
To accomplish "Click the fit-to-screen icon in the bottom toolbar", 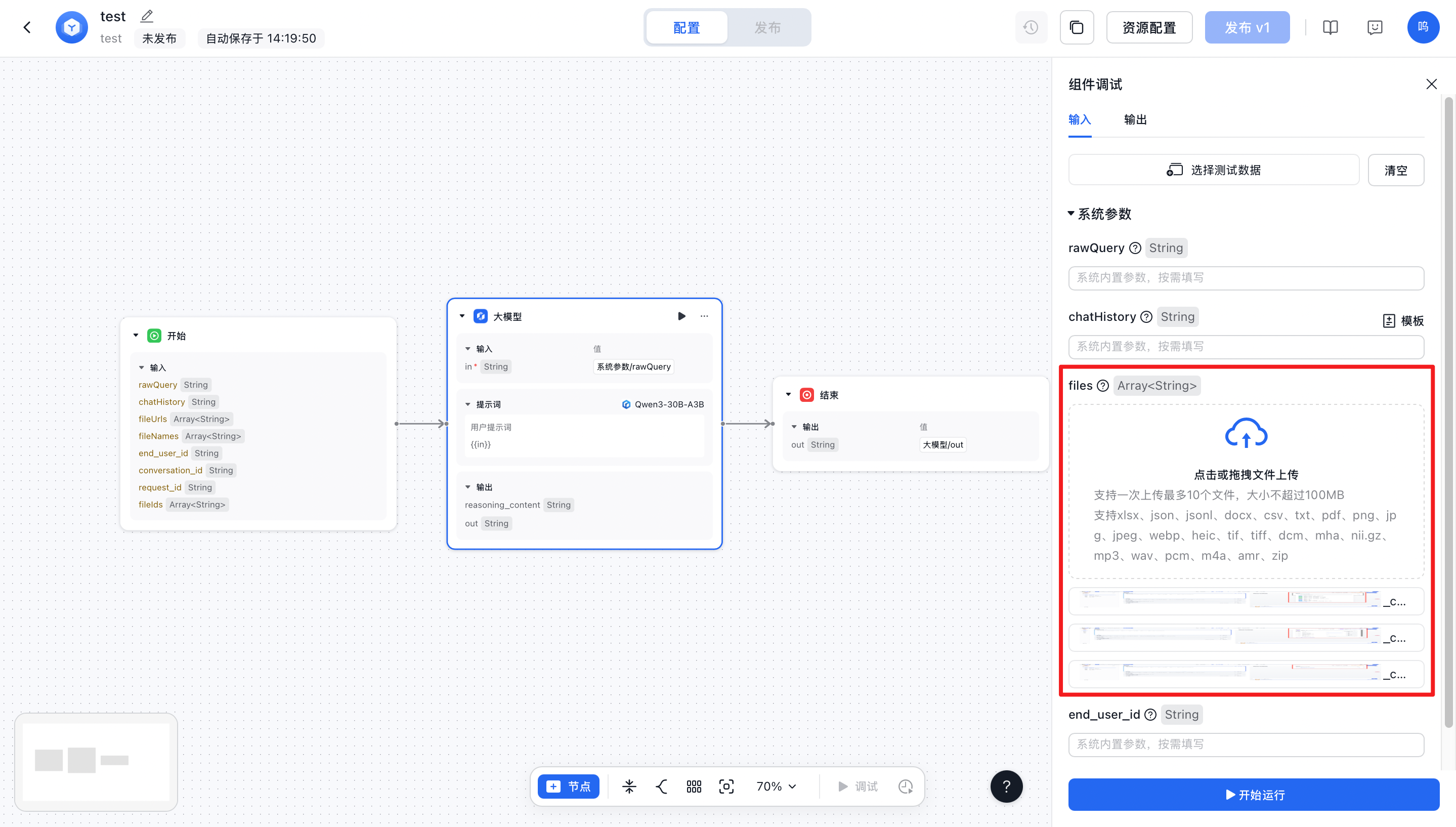I will [x=726, y=786].
